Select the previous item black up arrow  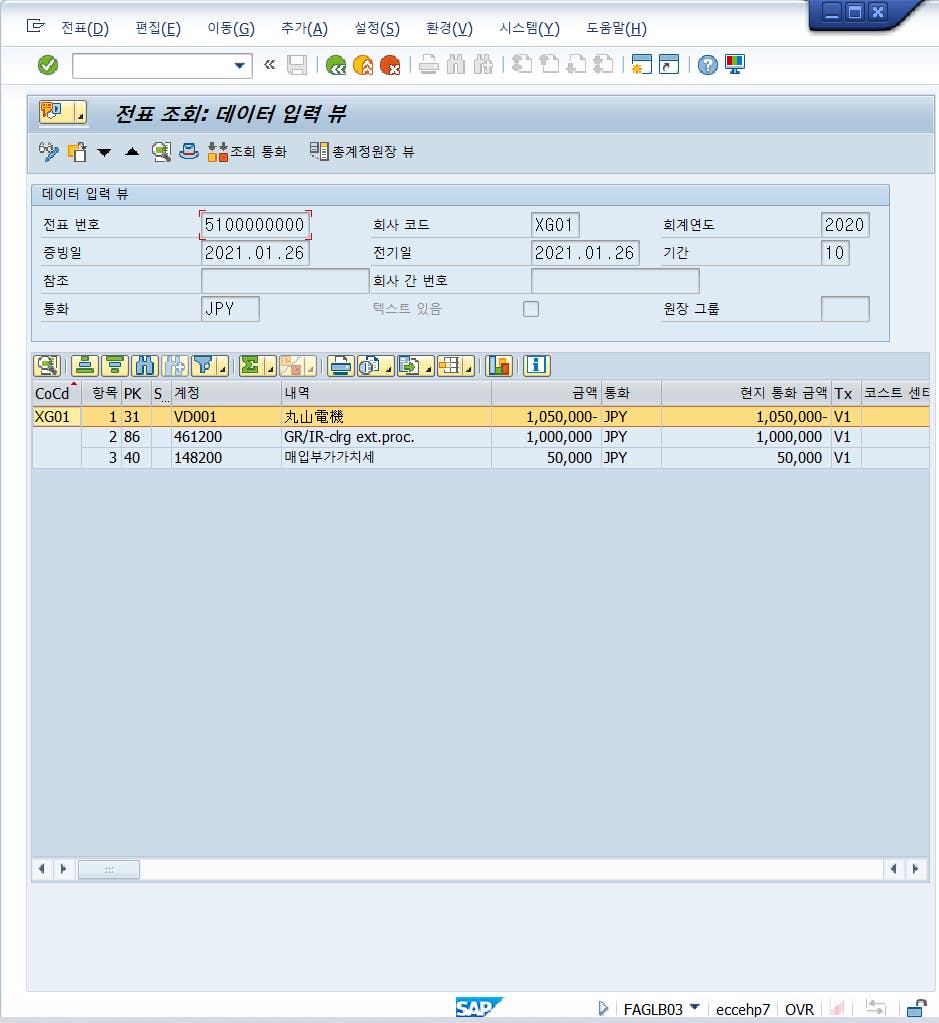tap(132, 151)
